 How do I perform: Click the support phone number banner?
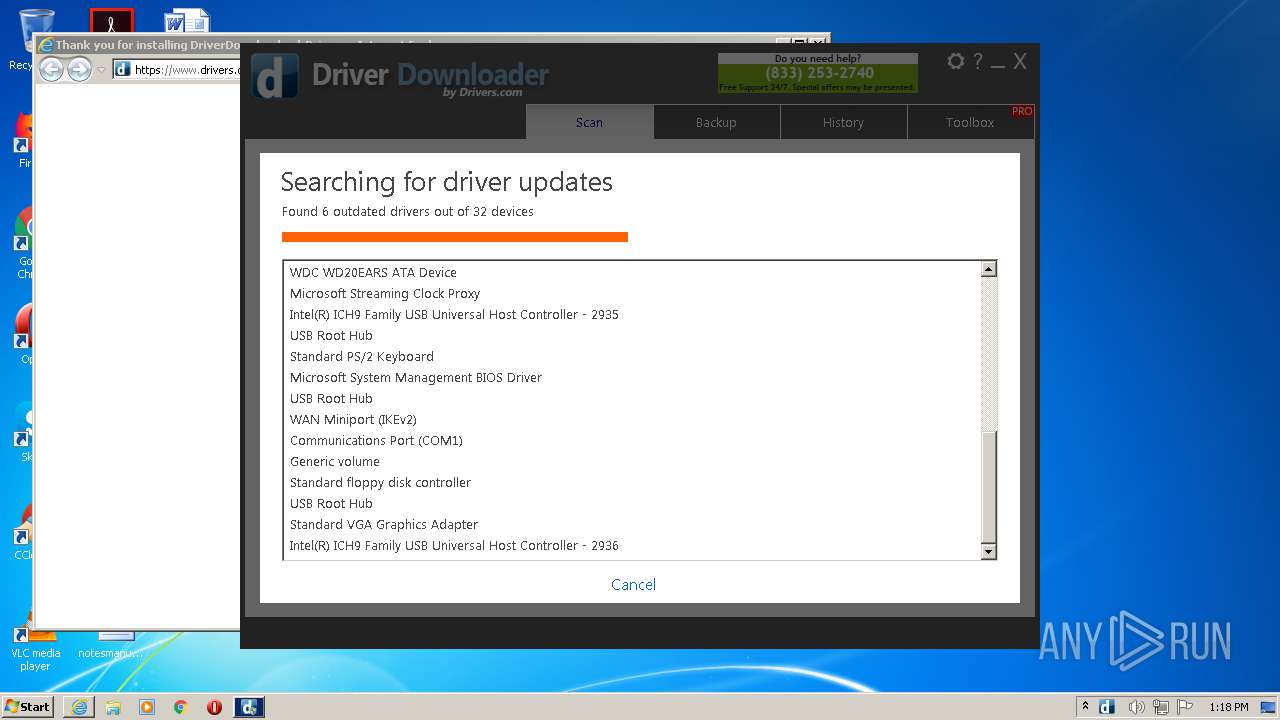pyautogui.click(x=818, y=73)
